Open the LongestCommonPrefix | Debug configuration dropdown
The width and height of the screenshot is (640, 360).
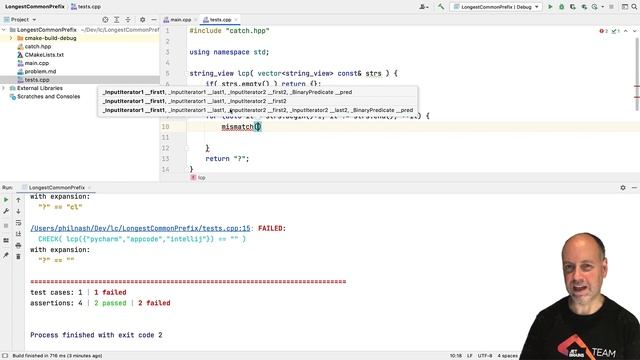pos(496,7)
